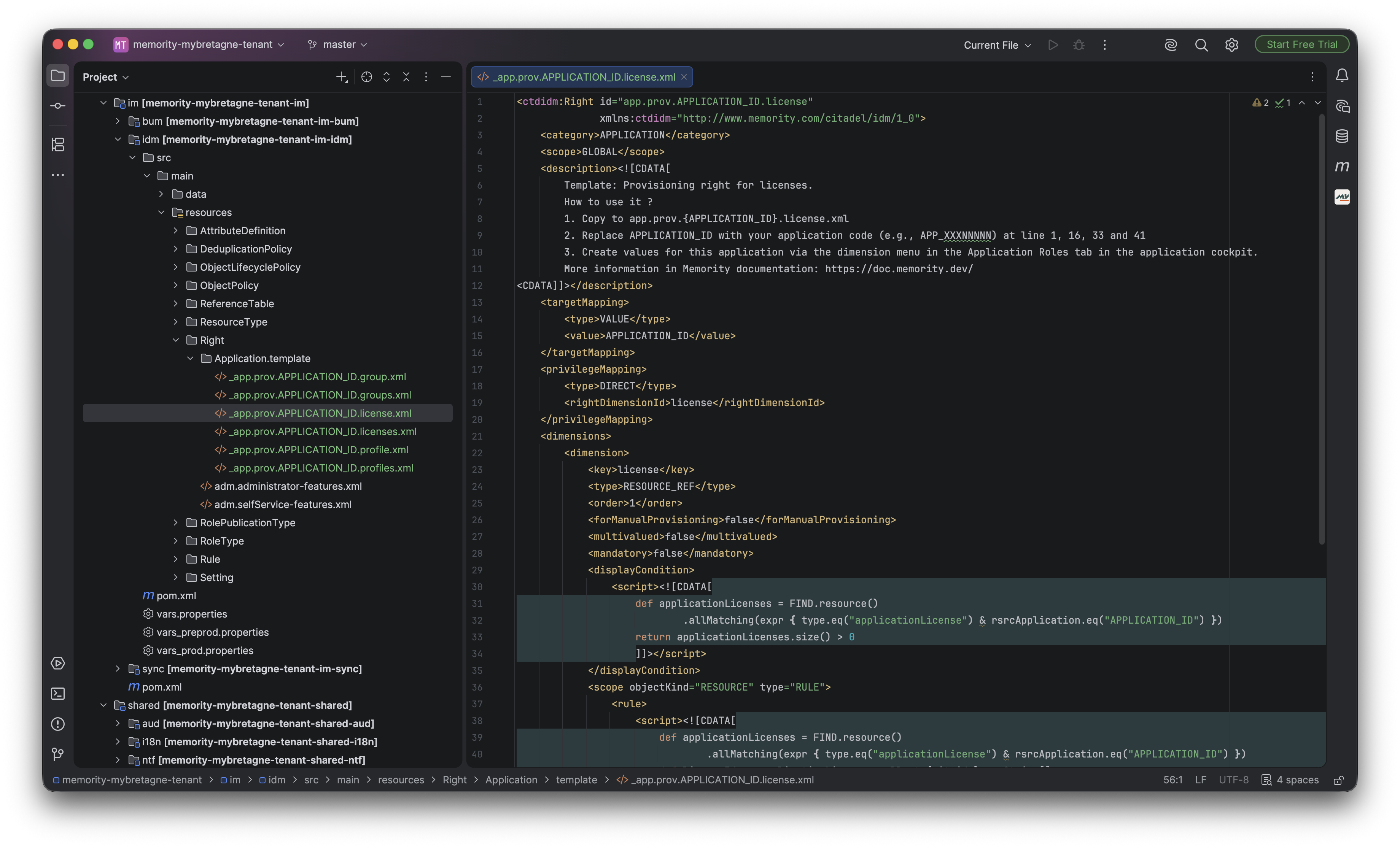Click the Start Free Trial button
Image resolution: width=1400 pixels, height=848 pixels.
click(1302, 45)
